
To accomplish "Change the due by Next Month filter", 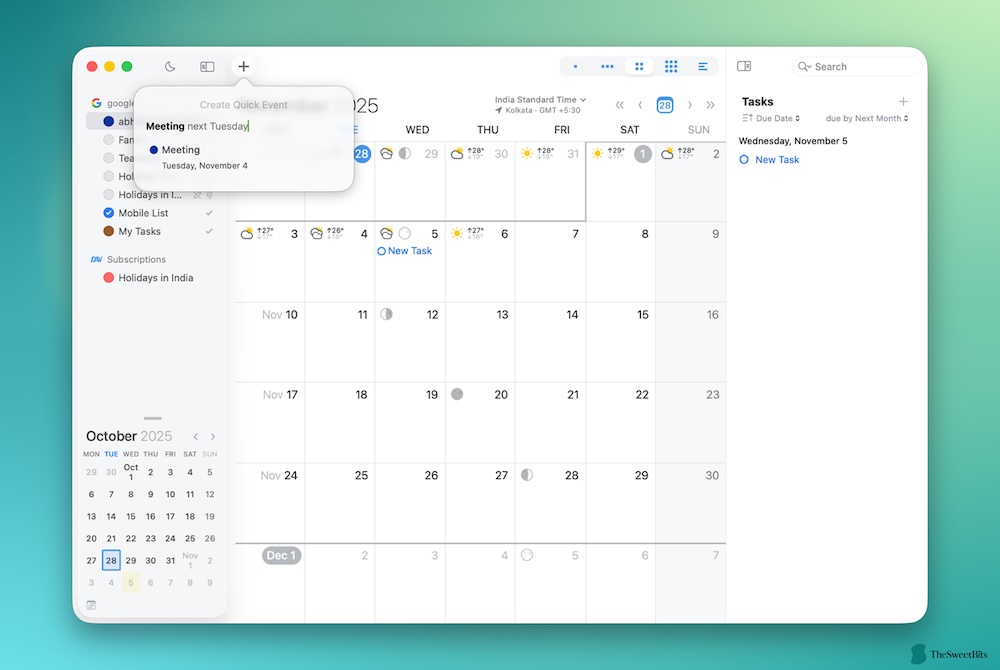I will 866,117.
